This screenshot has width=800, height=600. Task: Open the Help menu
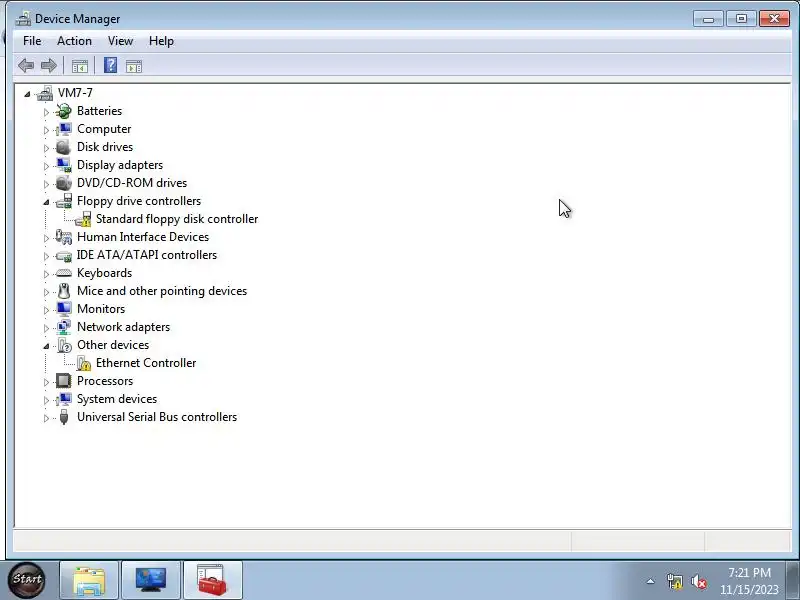(161, 41)
